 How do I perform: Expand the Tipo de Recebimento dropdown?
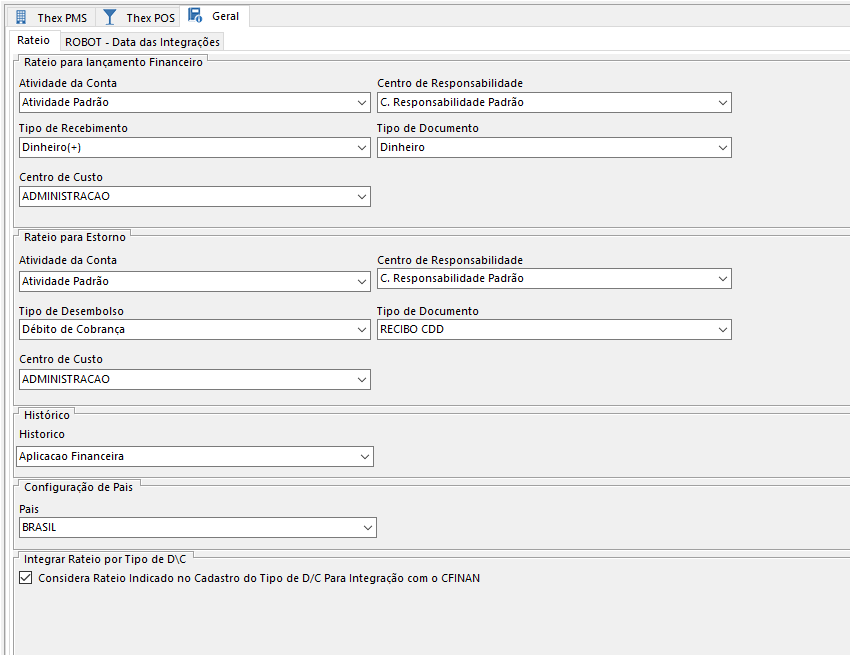click(x=361, y=148)
